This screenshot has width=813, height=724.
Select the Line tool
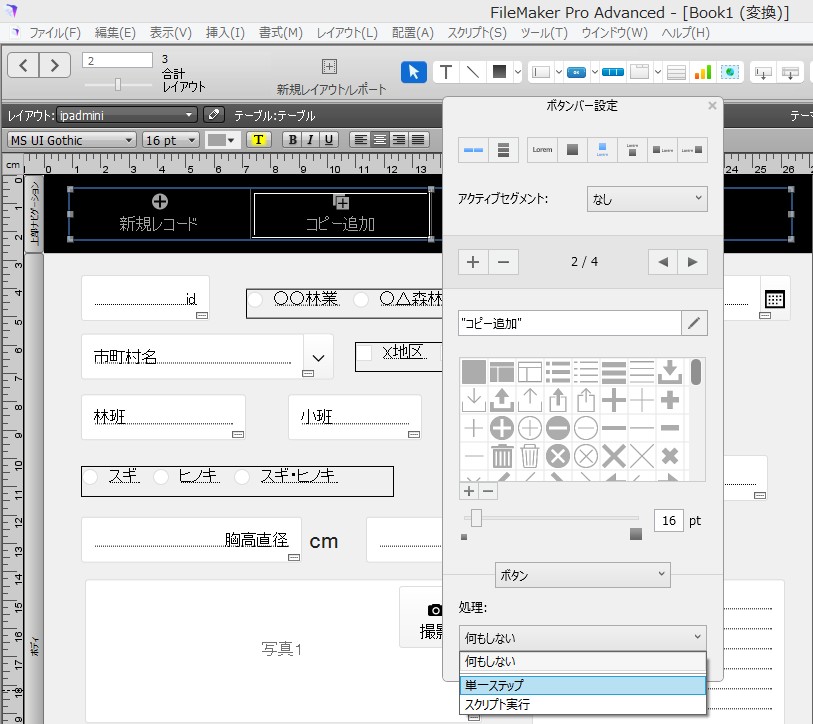click(472, 72)
